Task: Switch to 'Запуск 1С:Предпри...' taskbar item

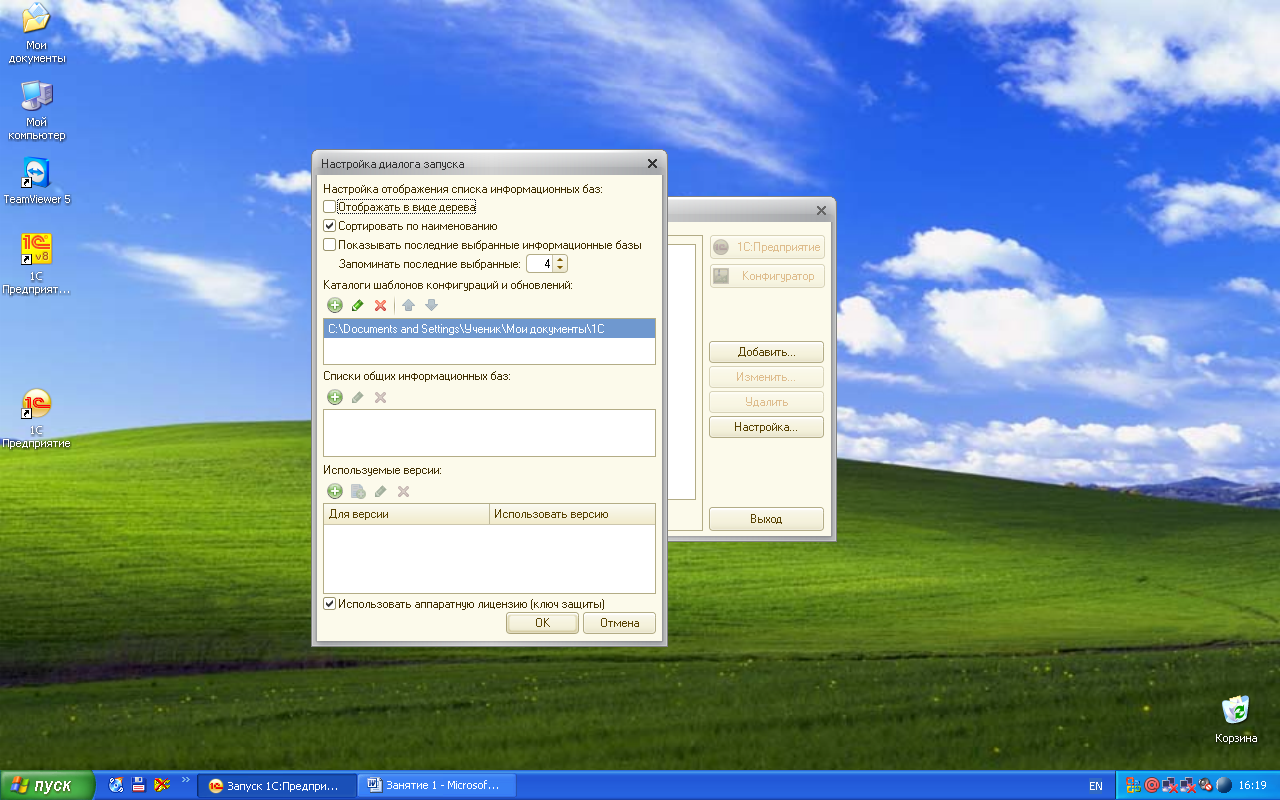Action: point(277,785)
